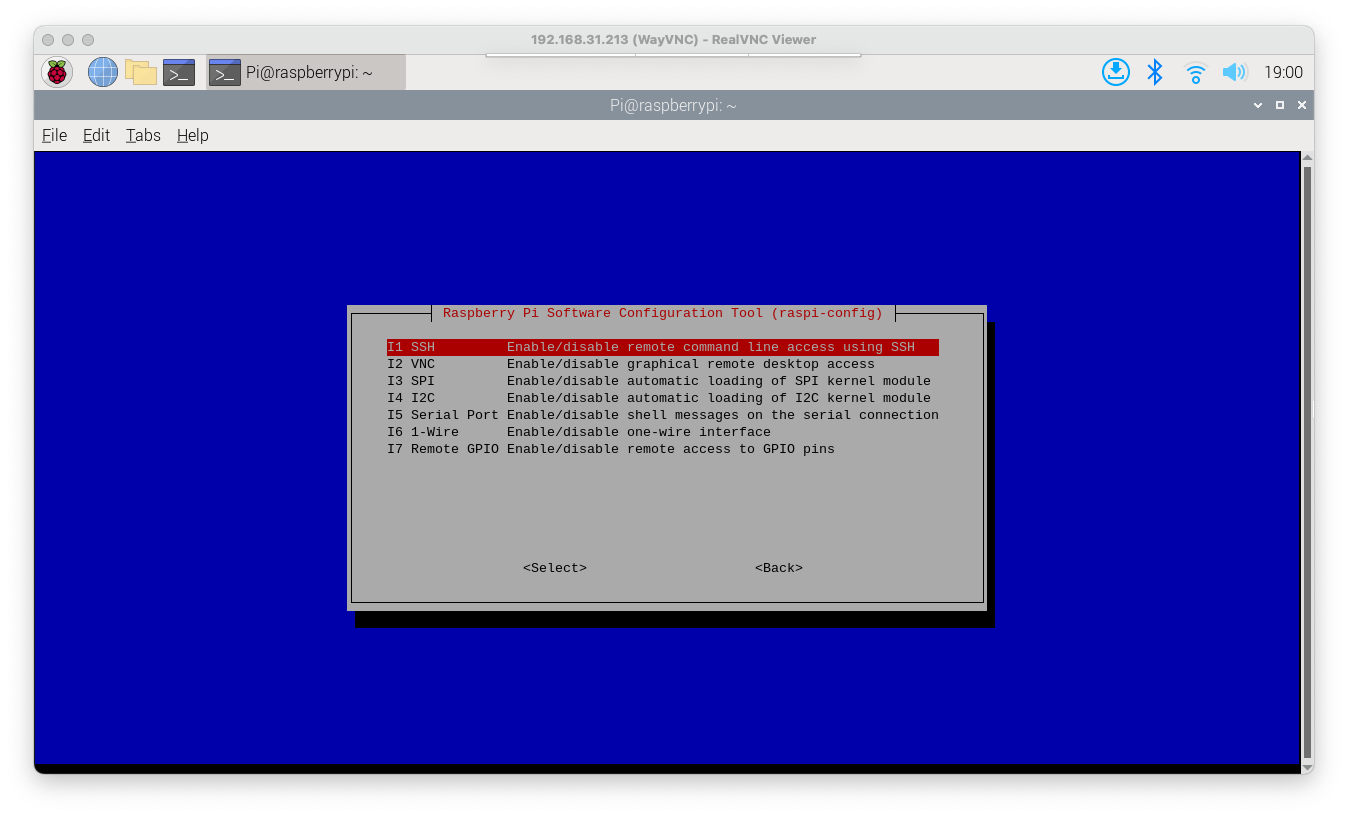This screenshot has height=816, width=1348.
Task: Open the Wi-Fi network tray icon
Action: 1195,72
